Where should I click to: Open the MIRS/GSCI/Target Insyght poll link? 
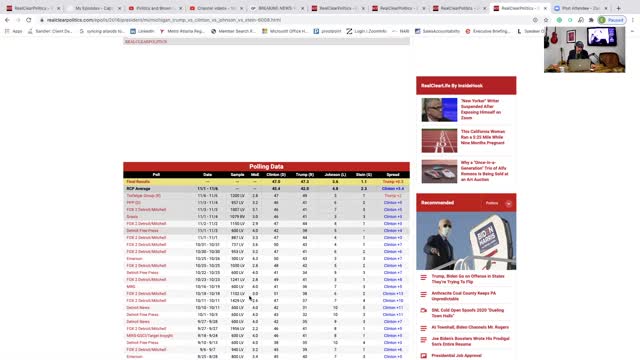149,336
